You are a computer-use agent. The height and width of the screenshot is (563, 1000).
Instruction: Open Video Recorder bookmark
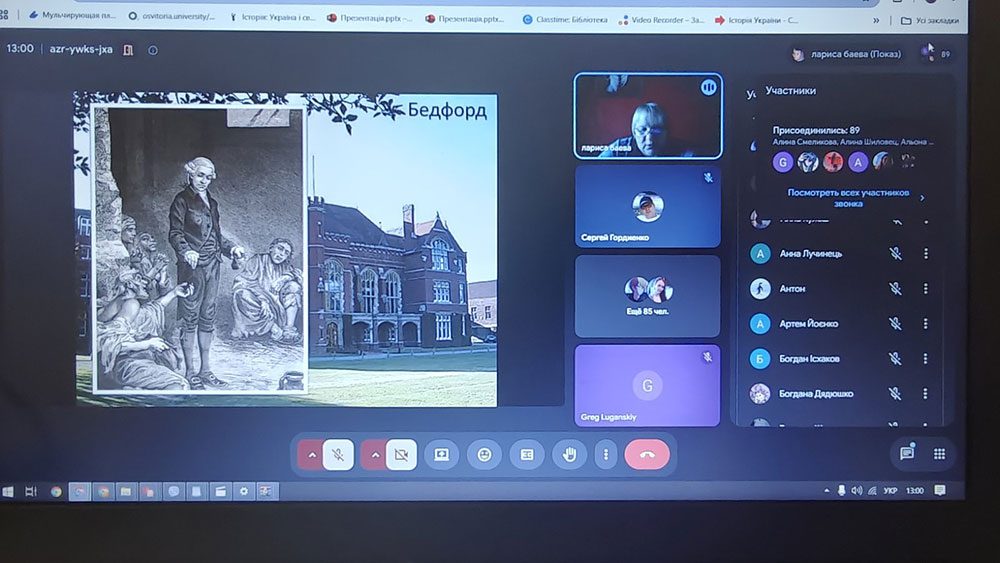661,20
